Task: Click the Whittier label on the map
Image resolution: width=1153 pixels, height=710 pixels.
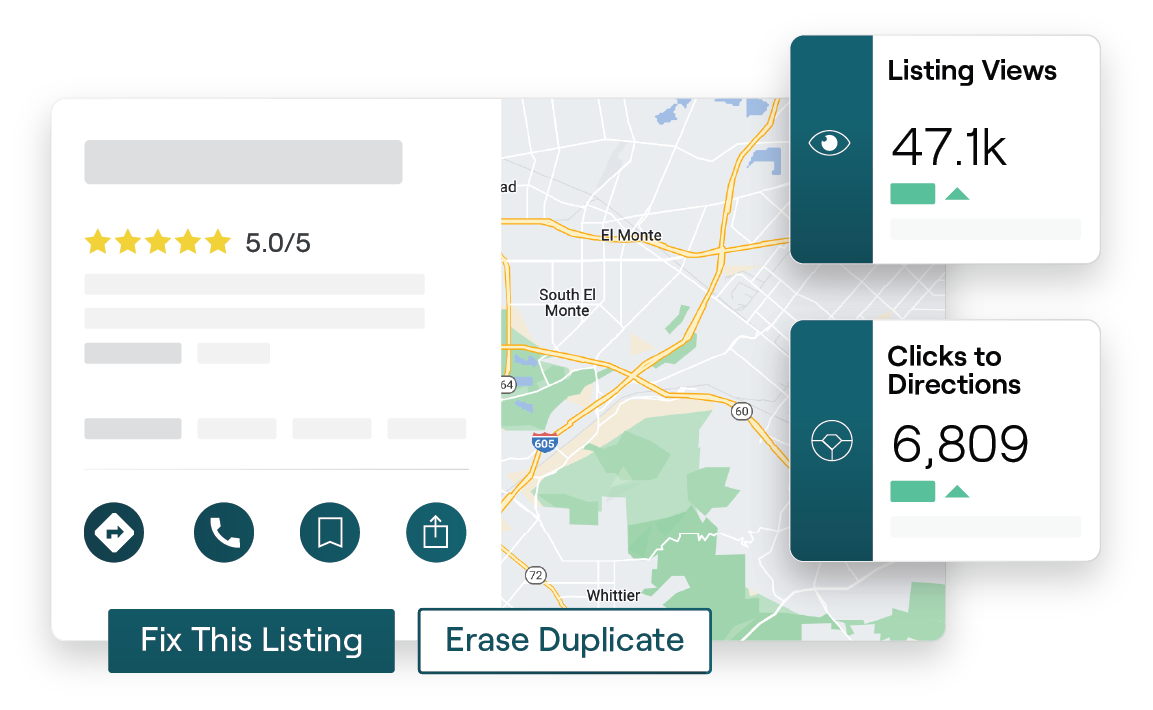Action: [x=614, y=595]
